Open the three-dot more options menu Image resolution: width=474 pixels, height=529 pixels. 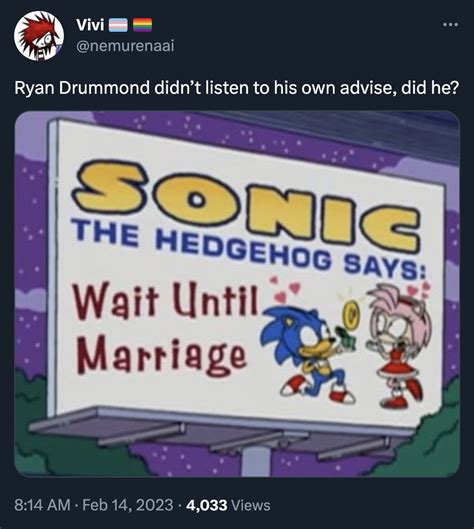[451, 25]
